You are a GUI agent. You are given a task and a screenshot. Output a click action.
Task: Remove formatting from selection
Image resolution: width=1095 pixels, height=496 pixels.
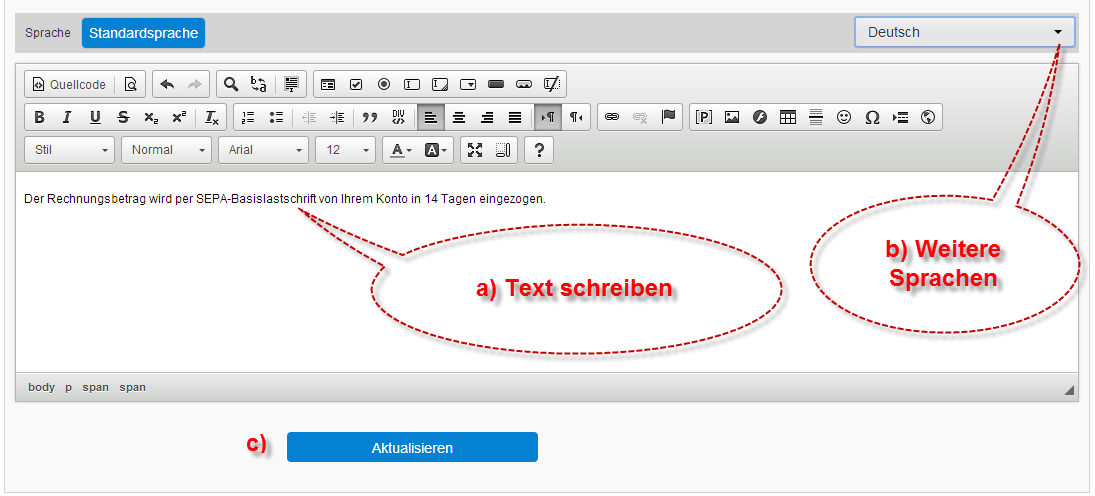[x=212, y=117]
